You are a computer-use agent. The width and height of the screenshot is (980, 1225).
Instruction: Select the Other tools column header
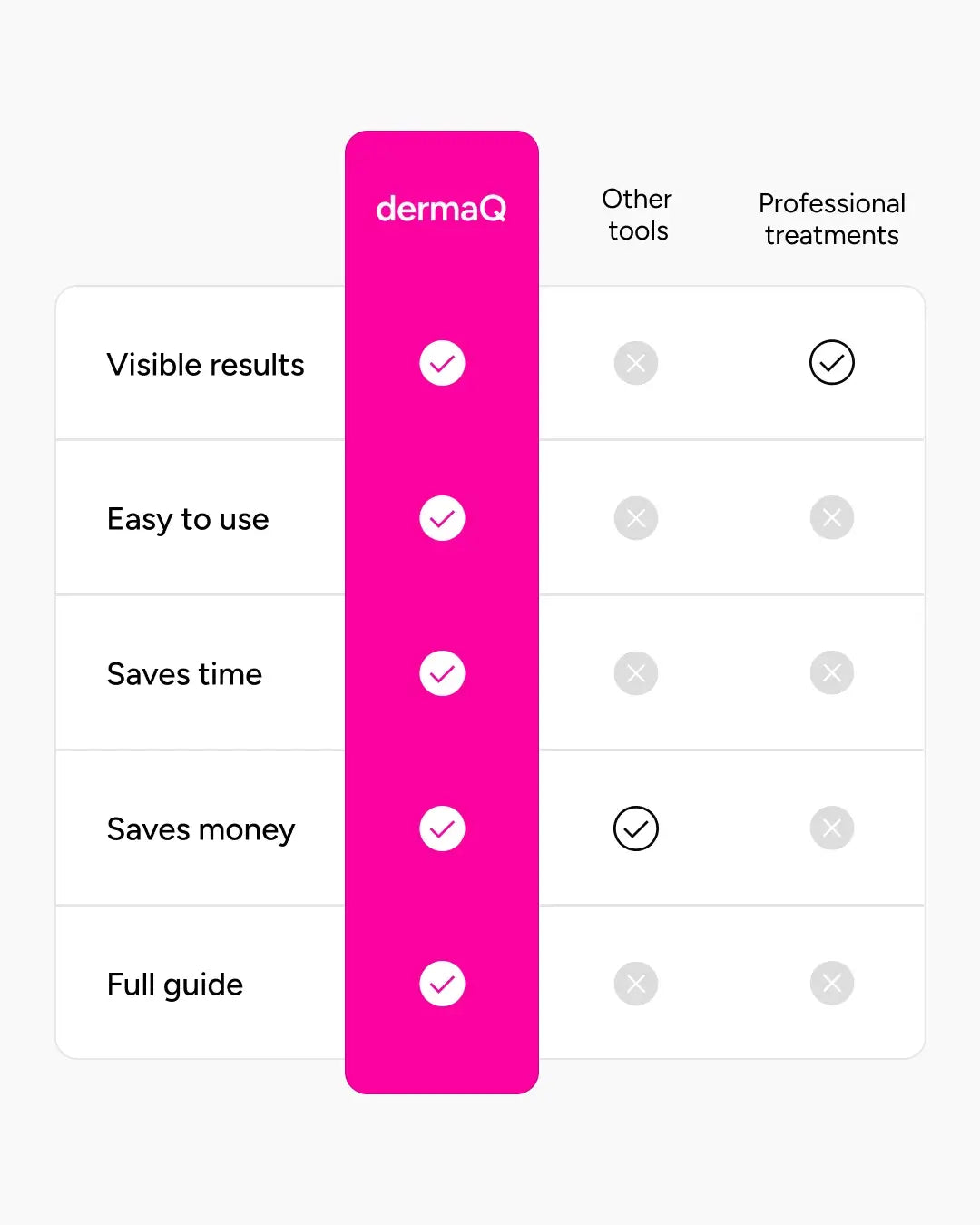[x=637, y=215]
